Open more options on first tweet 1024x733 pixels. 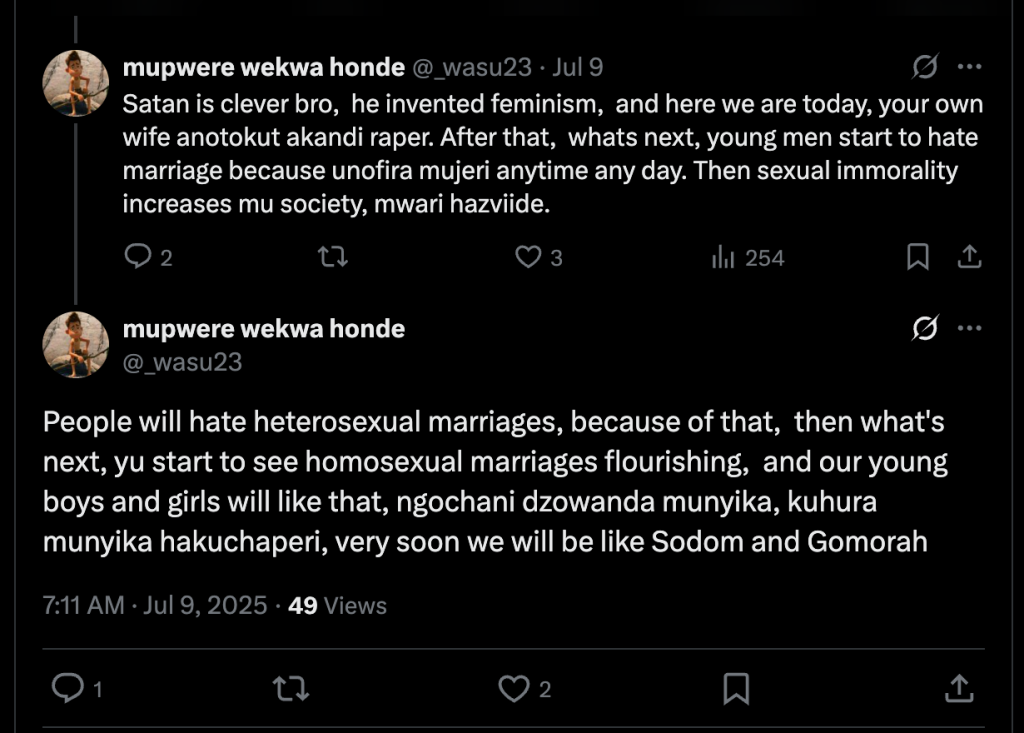tap(969, 67)
